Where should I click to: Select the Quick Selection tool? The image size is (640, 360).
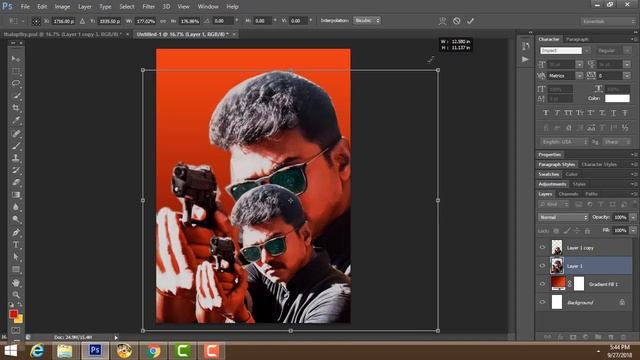click(x=16, y=96)
